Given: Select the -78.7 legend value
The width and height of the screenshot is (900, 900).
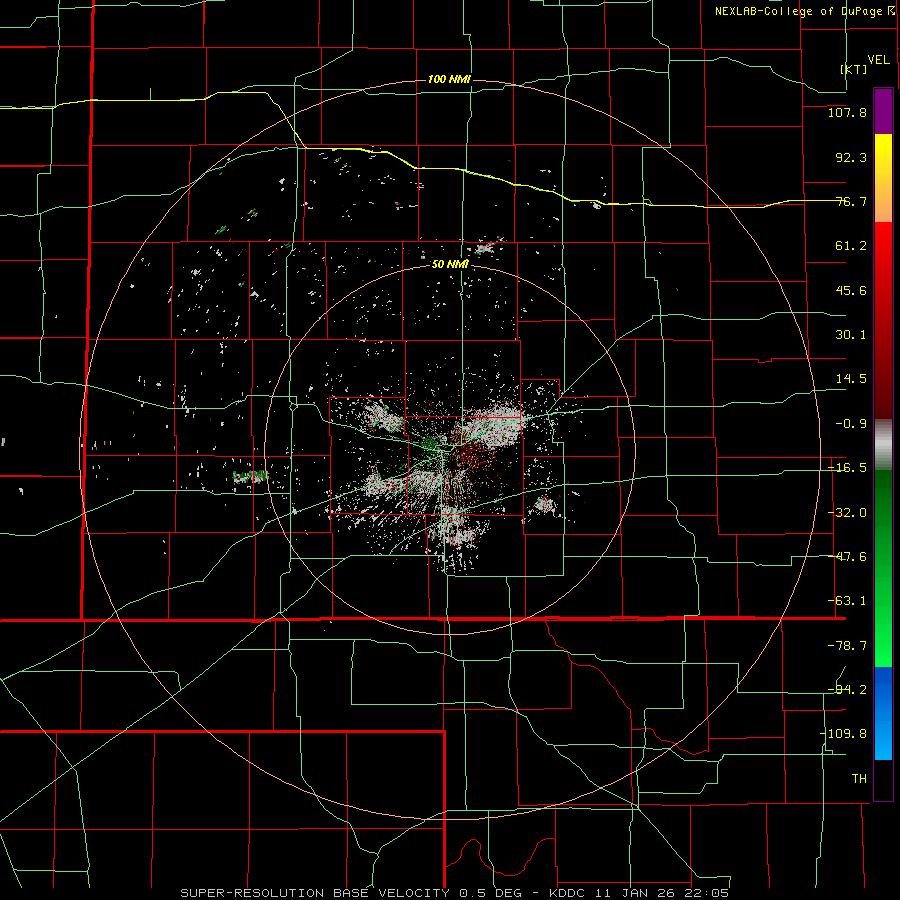Looking at the screenshot, I should [847, 646].
